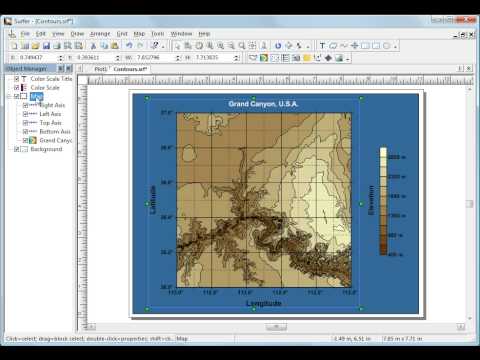Toggle Background visibility checkbox
The height and width of the screenshot is (360, 480).
click(x=16, y=149)
